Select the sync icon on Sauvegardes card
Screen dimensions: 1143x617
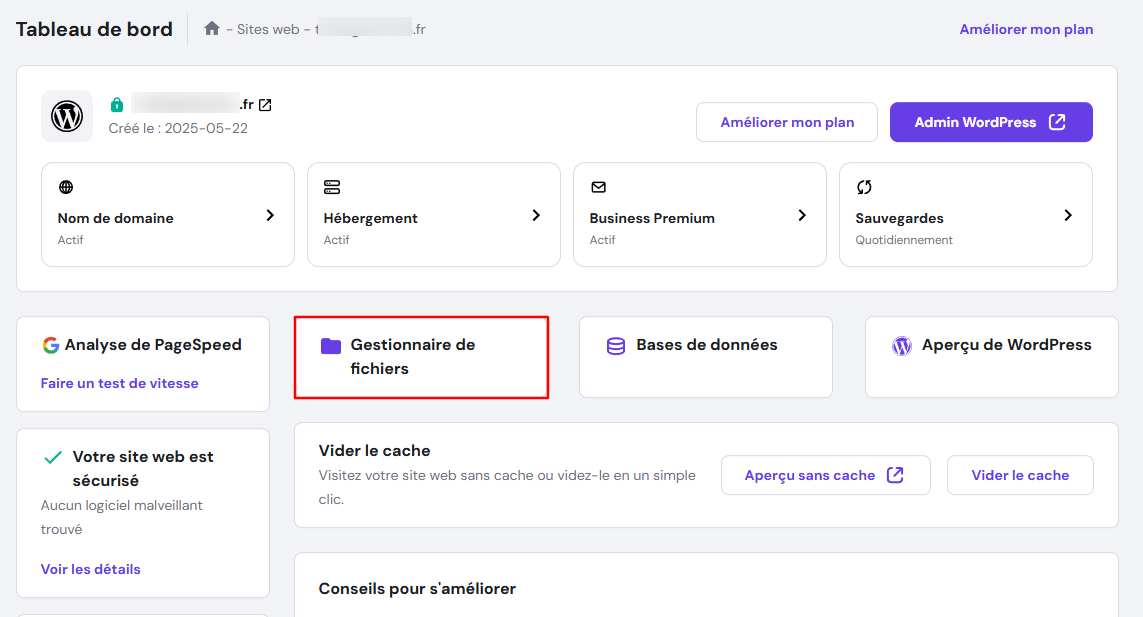tap(862, 186)
